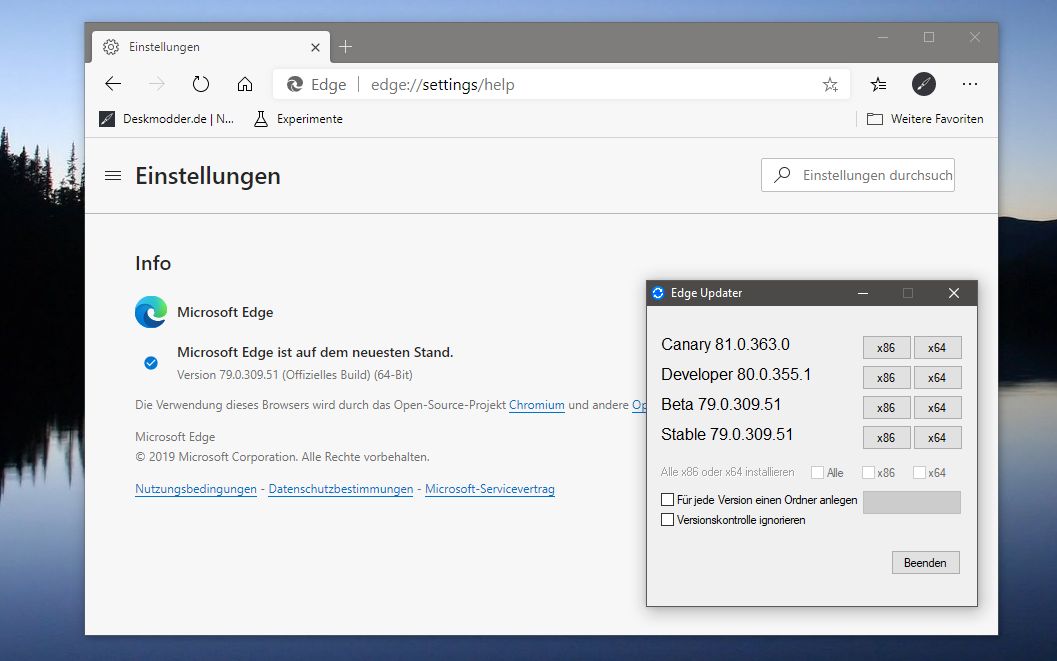The height and width of the screenshot is (661, 1057).
Task: Click the blue up-to-date checkmark icon
Action: point(151,363)
